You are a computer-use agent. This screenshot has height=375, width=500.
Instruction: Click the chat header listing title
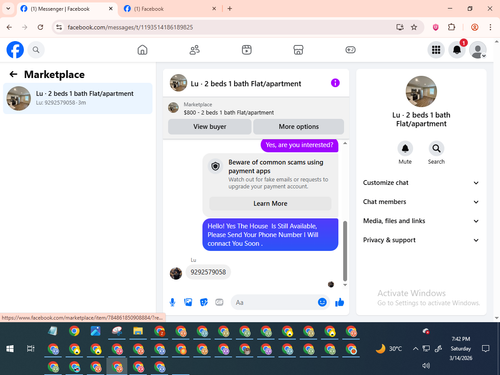[x=246, y=84]
